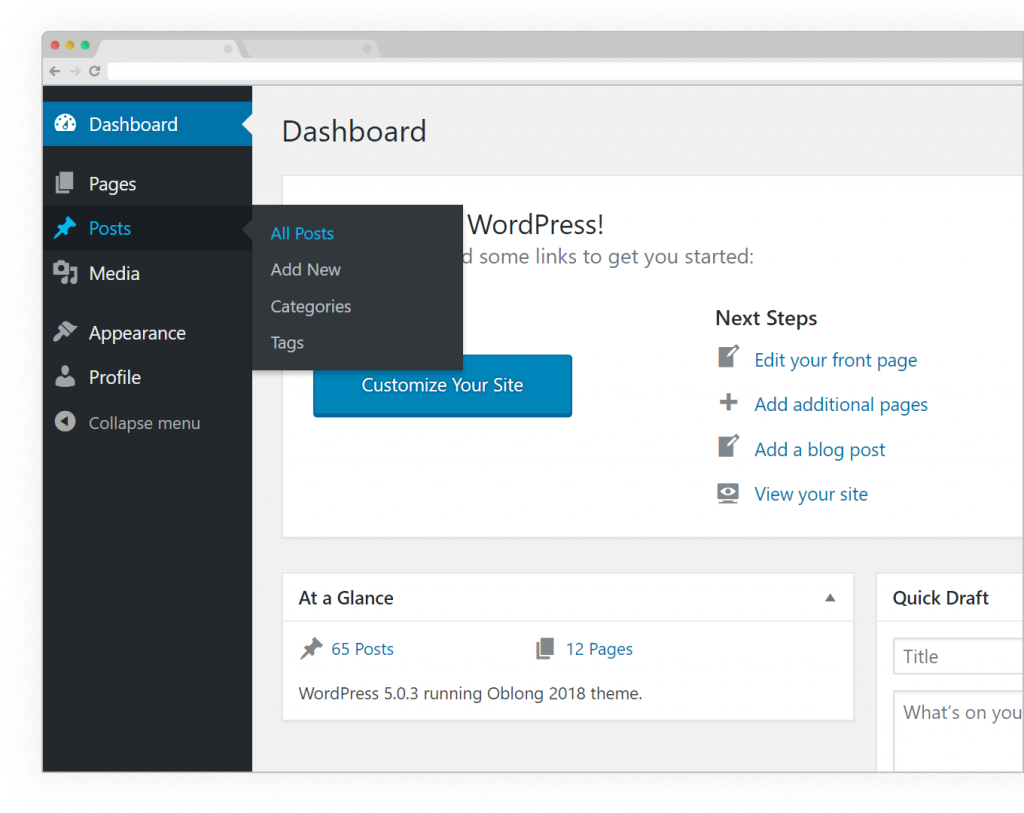This screenshot has height=813, width=1024.
Task: Click the pages icon next to 12 Pages
Action: (x=545, y=648)
